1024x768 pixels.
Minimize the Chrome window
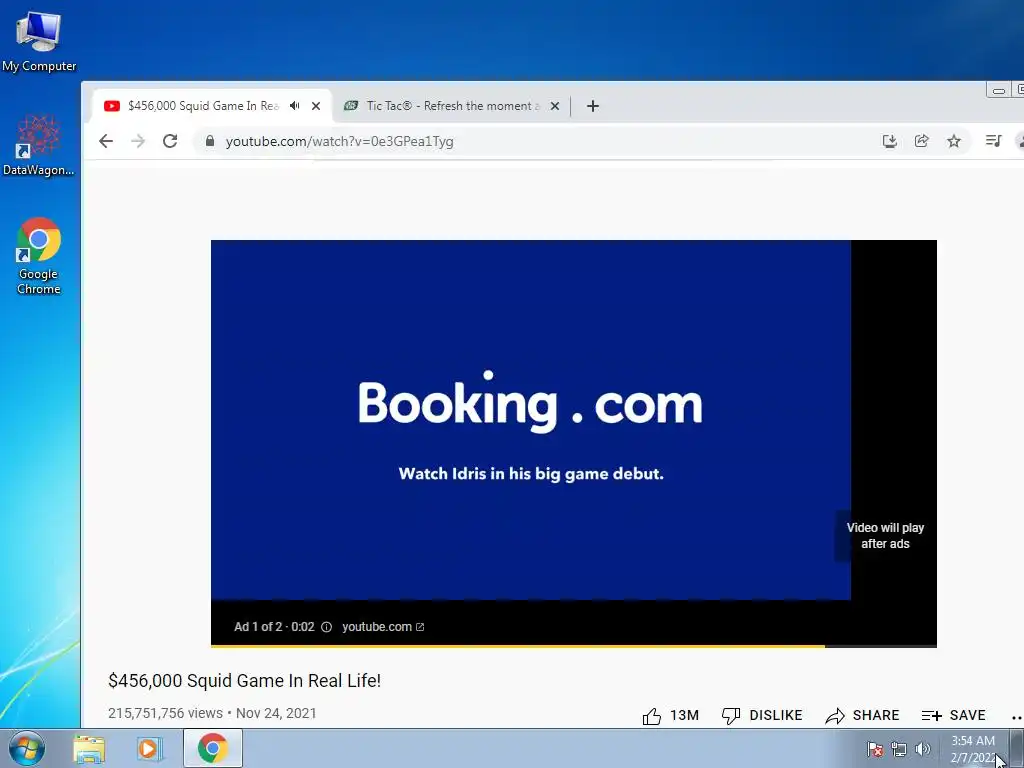[999, 90]
